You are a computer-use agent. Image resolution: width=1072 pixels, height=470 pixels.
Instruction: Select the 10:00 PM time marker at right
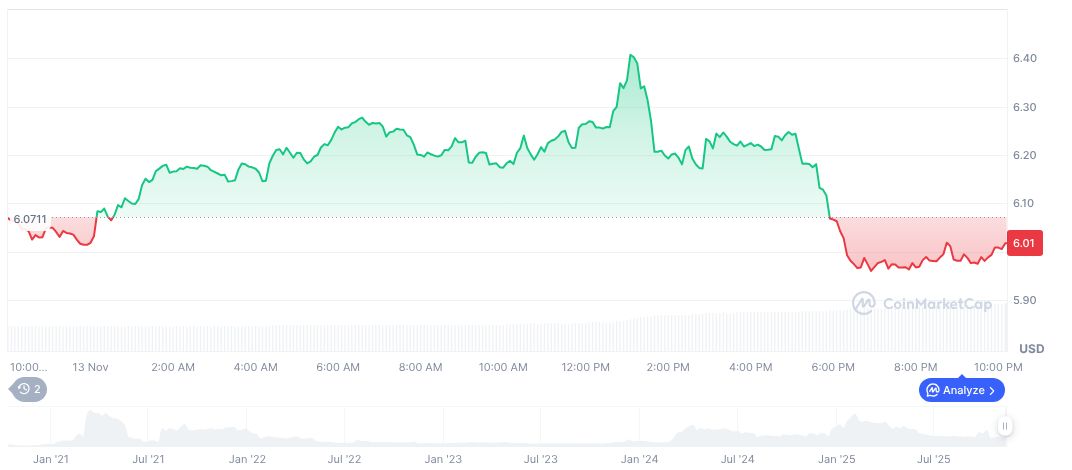click(x=997, y=367)
